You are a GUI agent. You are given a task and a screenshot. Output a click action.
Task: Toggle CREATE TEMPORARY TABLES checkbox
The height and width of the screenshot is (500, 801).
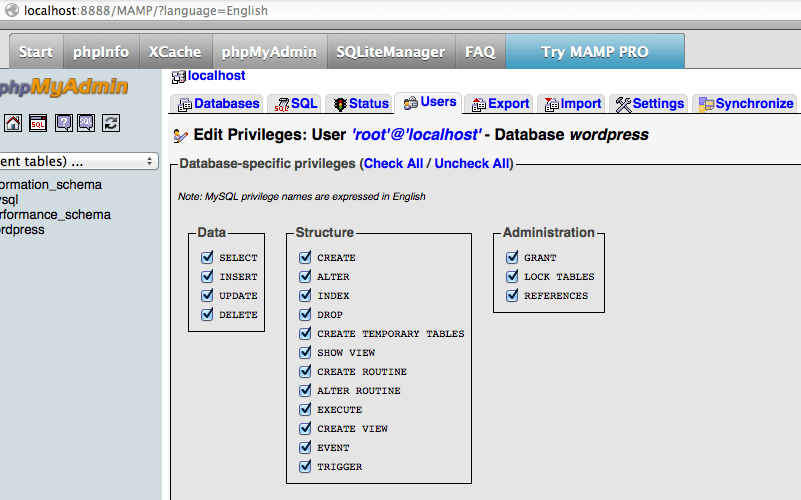[x=305, y=333]
